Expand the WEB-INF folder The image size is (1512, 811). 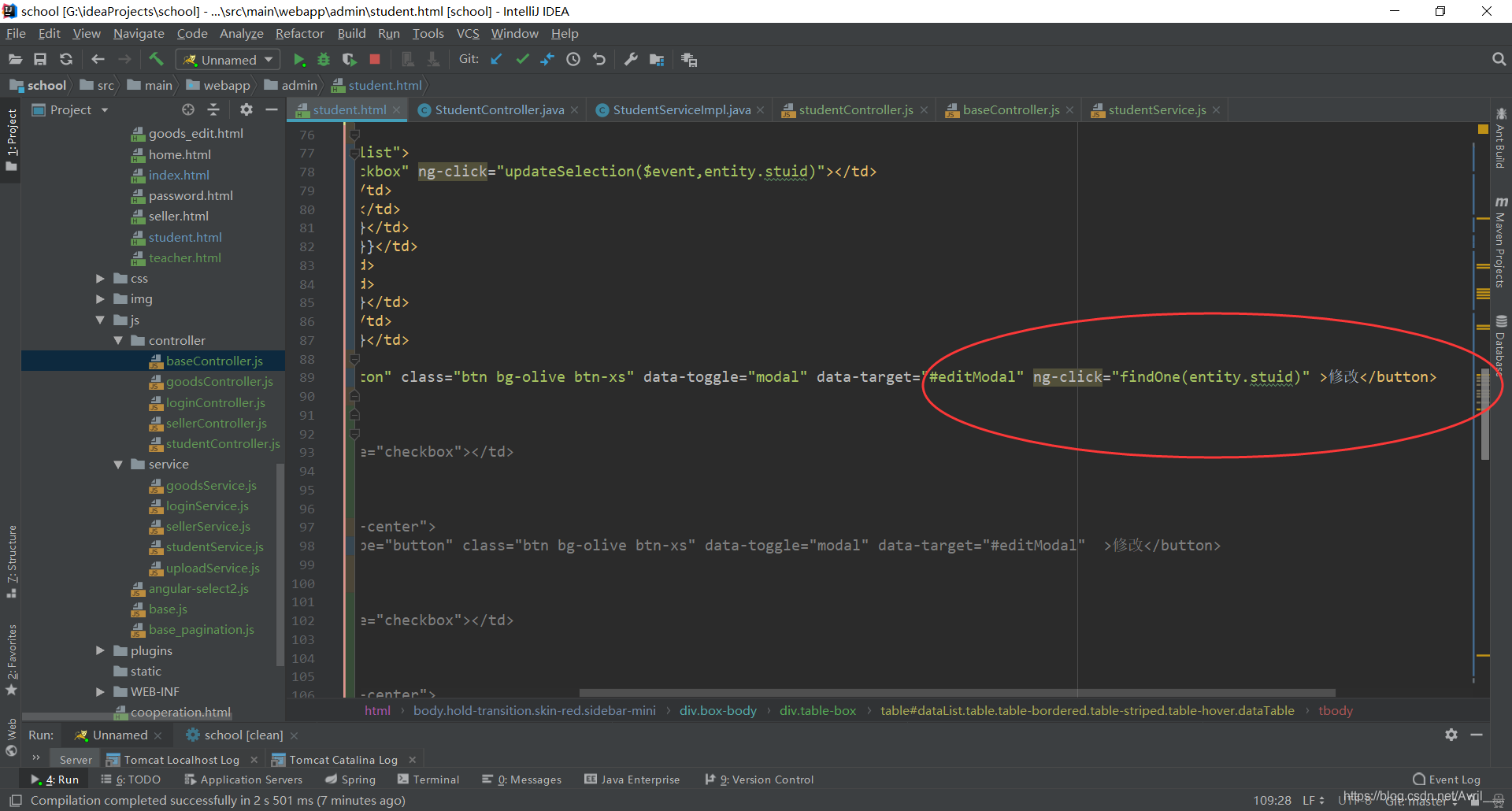coord(100,691)
